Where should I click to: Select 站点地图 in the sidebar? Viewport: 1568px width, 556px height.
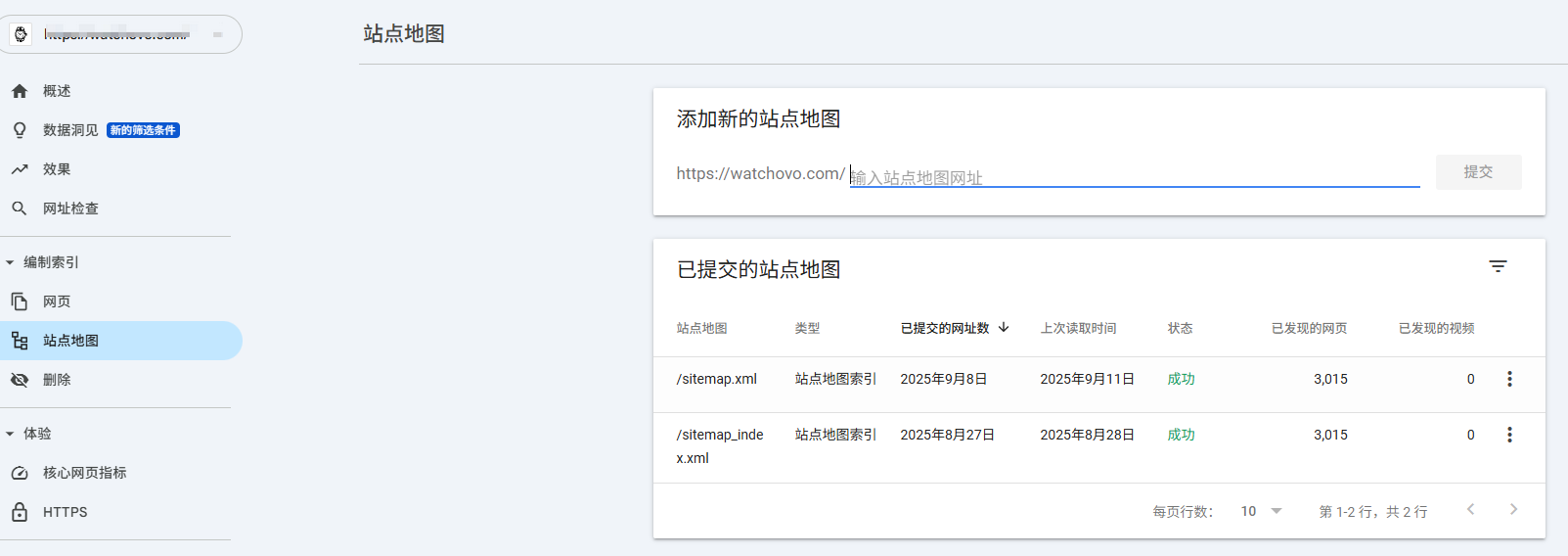pos(70,341)
